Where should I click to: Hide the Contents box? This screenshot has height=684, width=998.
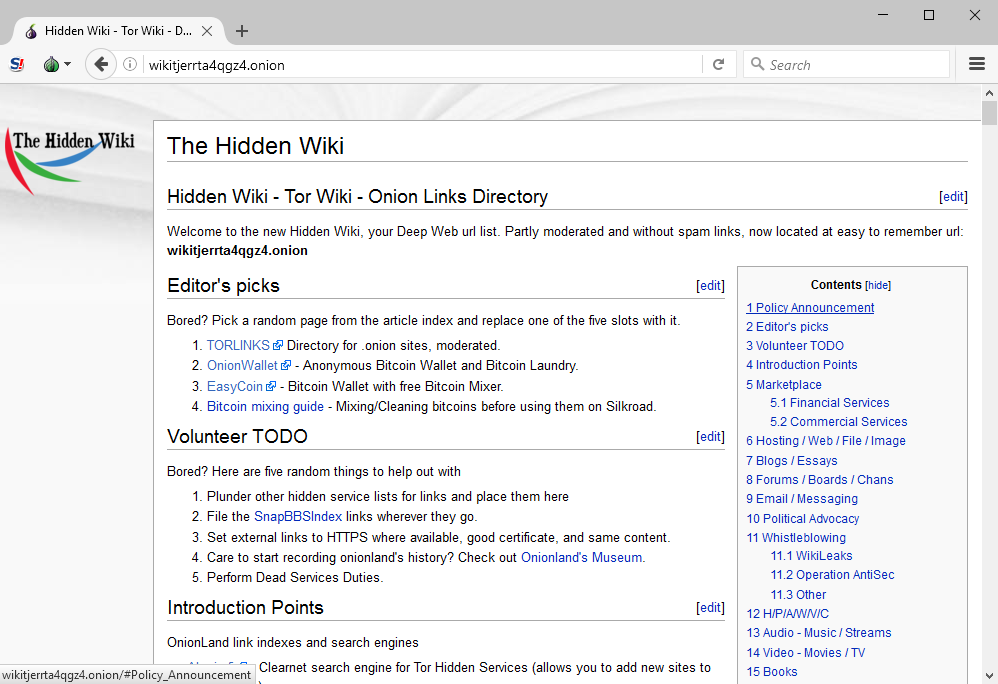[x=878, y=286]
